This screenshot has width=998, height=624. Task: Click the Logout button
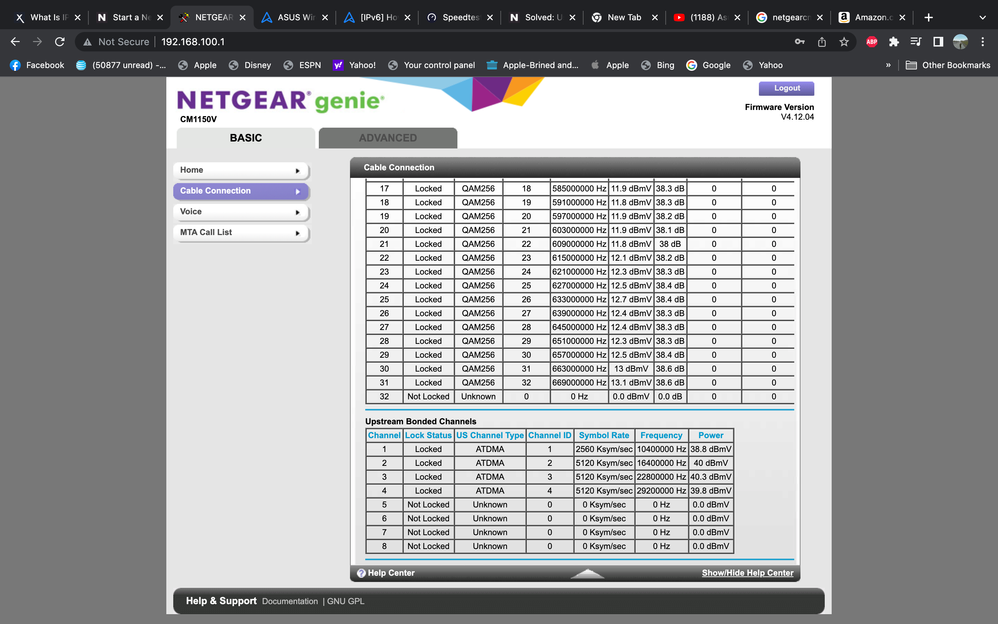(785, 88)
